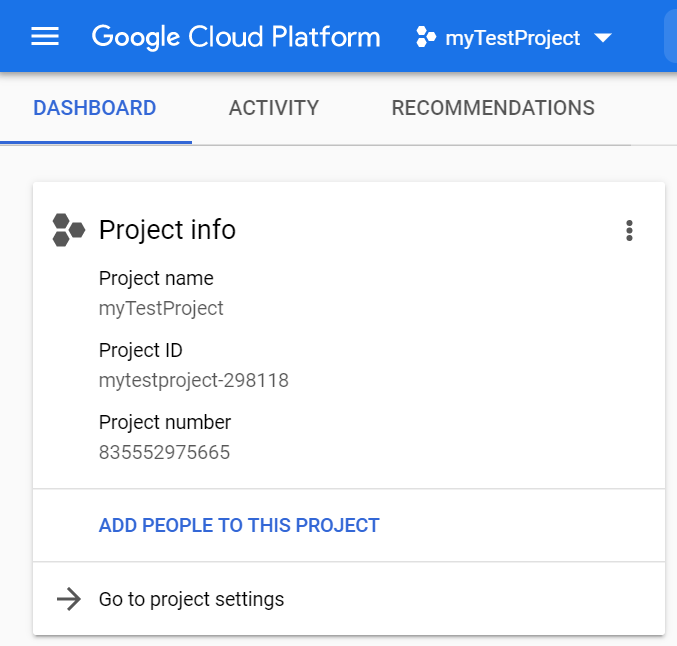Click the project selector hexagon dots icon

[x=426, y=38]
